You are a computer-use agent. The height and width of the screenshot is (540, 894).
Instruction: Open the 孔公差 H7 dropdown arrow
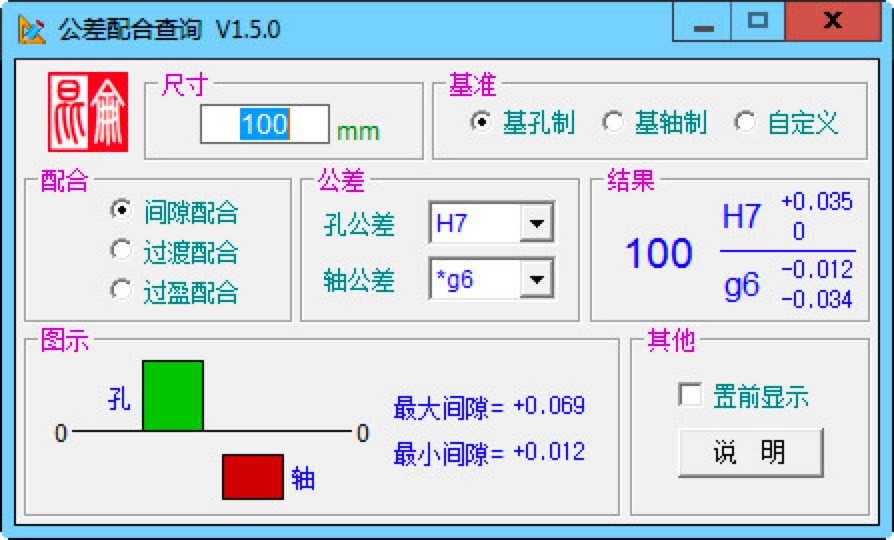pos(536,222)
